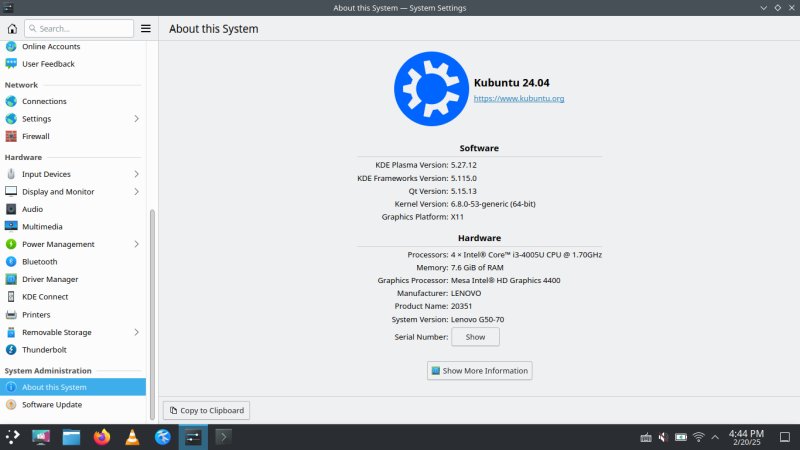Click the KDE Plasma Version value 5.27.12
The width and height of the screenshot is (800, 450).
[464, 165]
